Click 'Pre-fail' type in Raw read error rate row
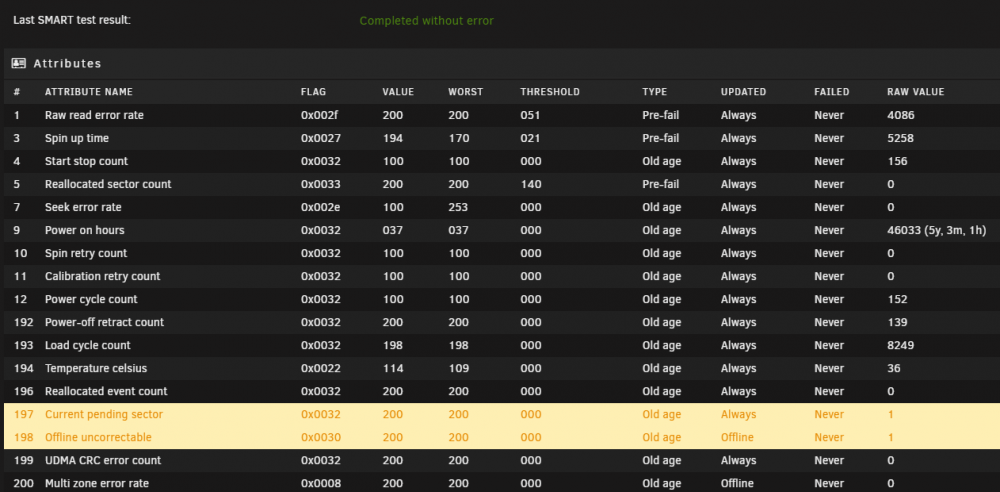1000x492 pixels. pyautogui.click(x=660, y=116)
